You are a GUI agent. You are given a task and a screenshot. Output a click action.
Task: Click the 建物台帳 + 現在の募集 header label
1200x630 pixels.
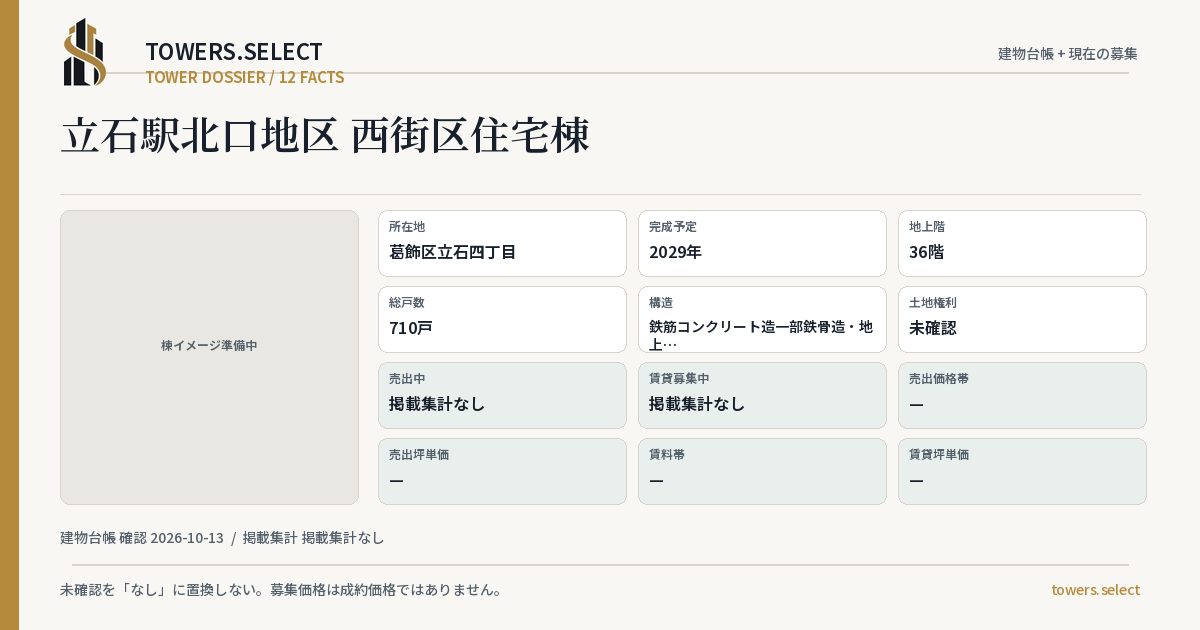pyautogui.click(x=1068, y=54)
